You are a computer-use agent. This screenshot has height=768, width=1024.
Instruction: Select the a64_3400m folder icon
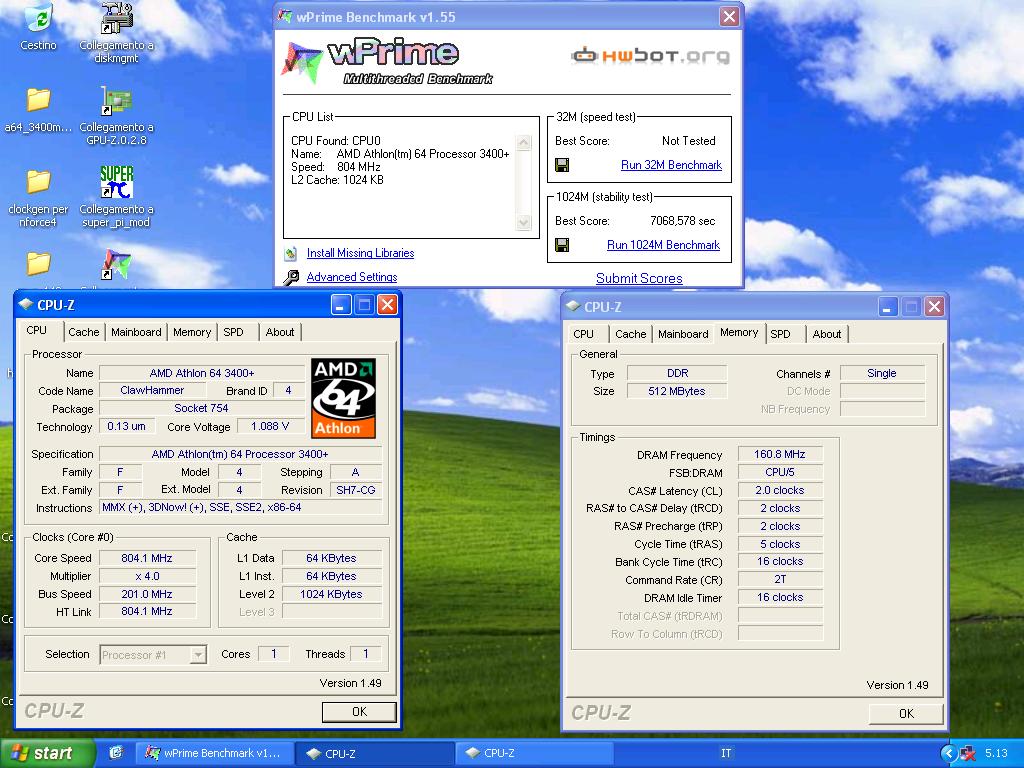[39, 100]
